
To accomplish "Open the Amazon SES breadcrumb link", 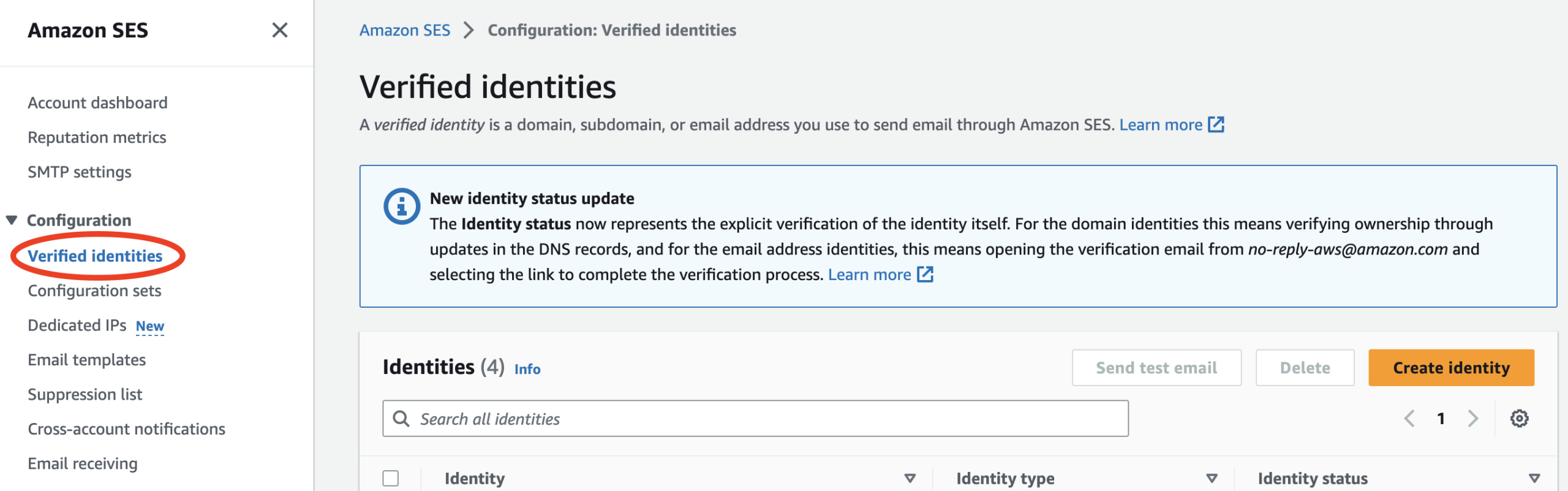I will 405,30.
